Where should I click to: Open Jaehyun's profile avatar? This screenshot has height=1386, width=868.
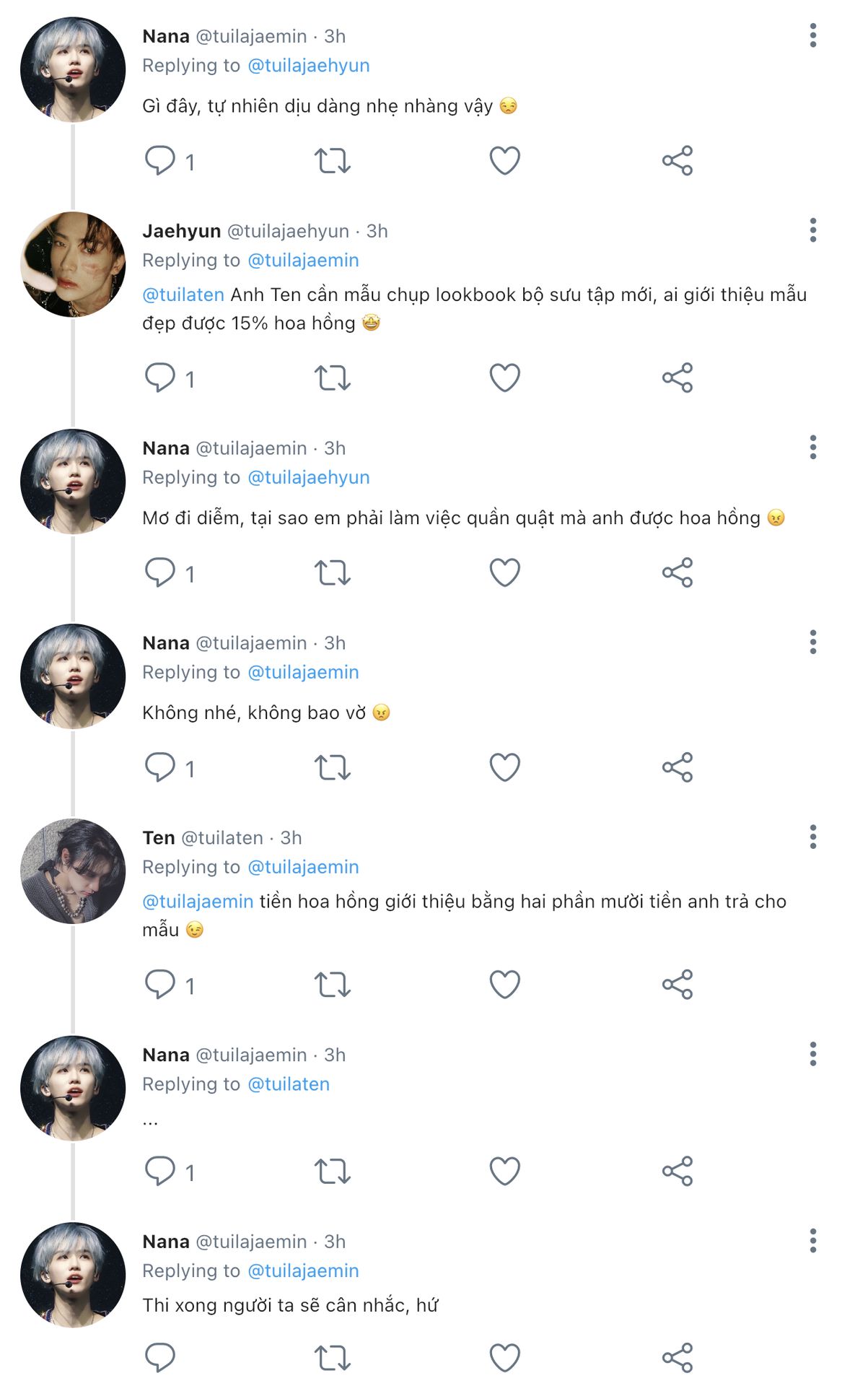tap(73, 264)
